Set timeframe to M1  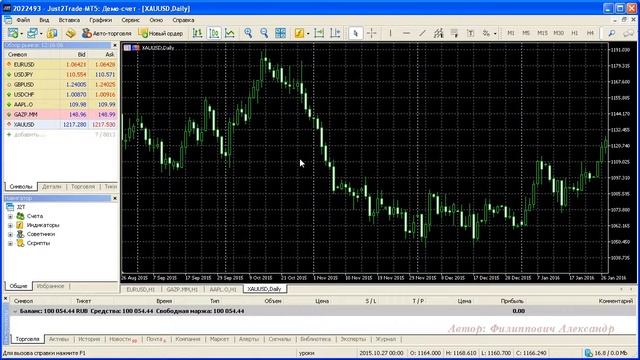tap(511, 33)
